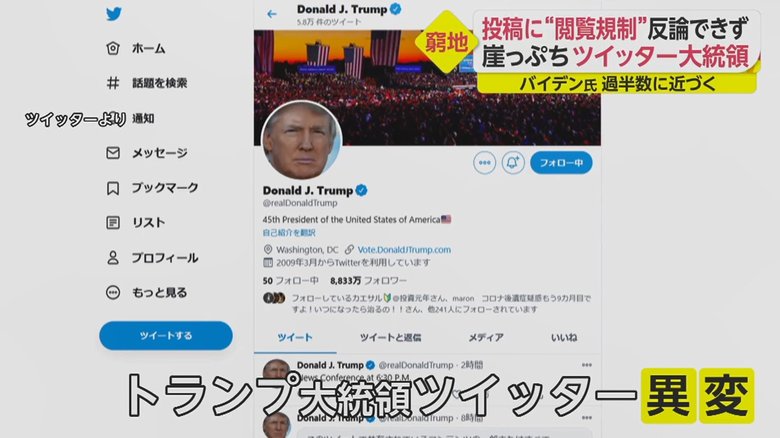Toggle the フォロー中 following button
The width and height of the screenshot is (780, 438).
pyautogui.click(x=561, y=163)
